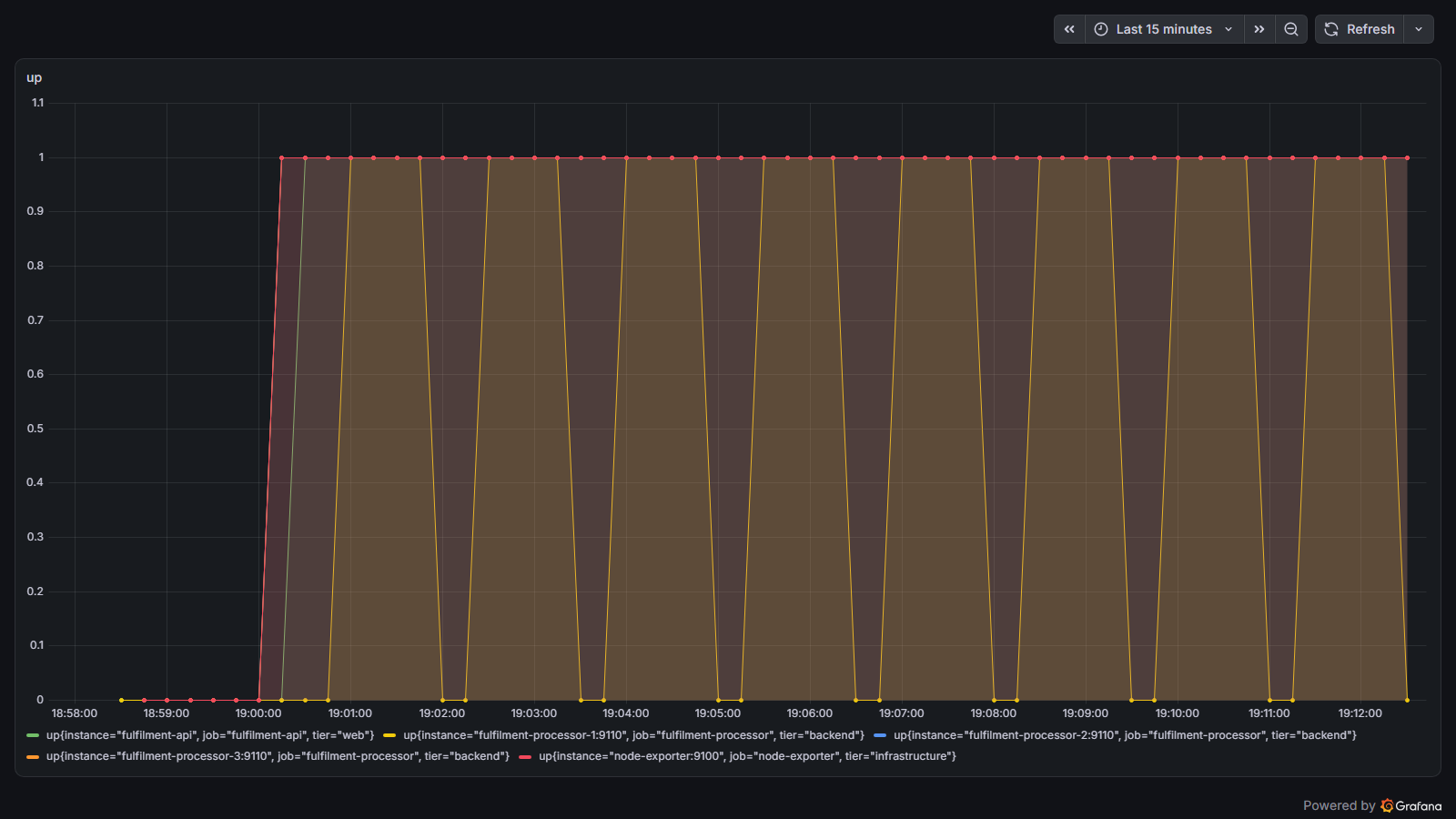Click the 0.5 y-axis value label
The height and width of the screenshot is (819, 1456).
[35, 429]
